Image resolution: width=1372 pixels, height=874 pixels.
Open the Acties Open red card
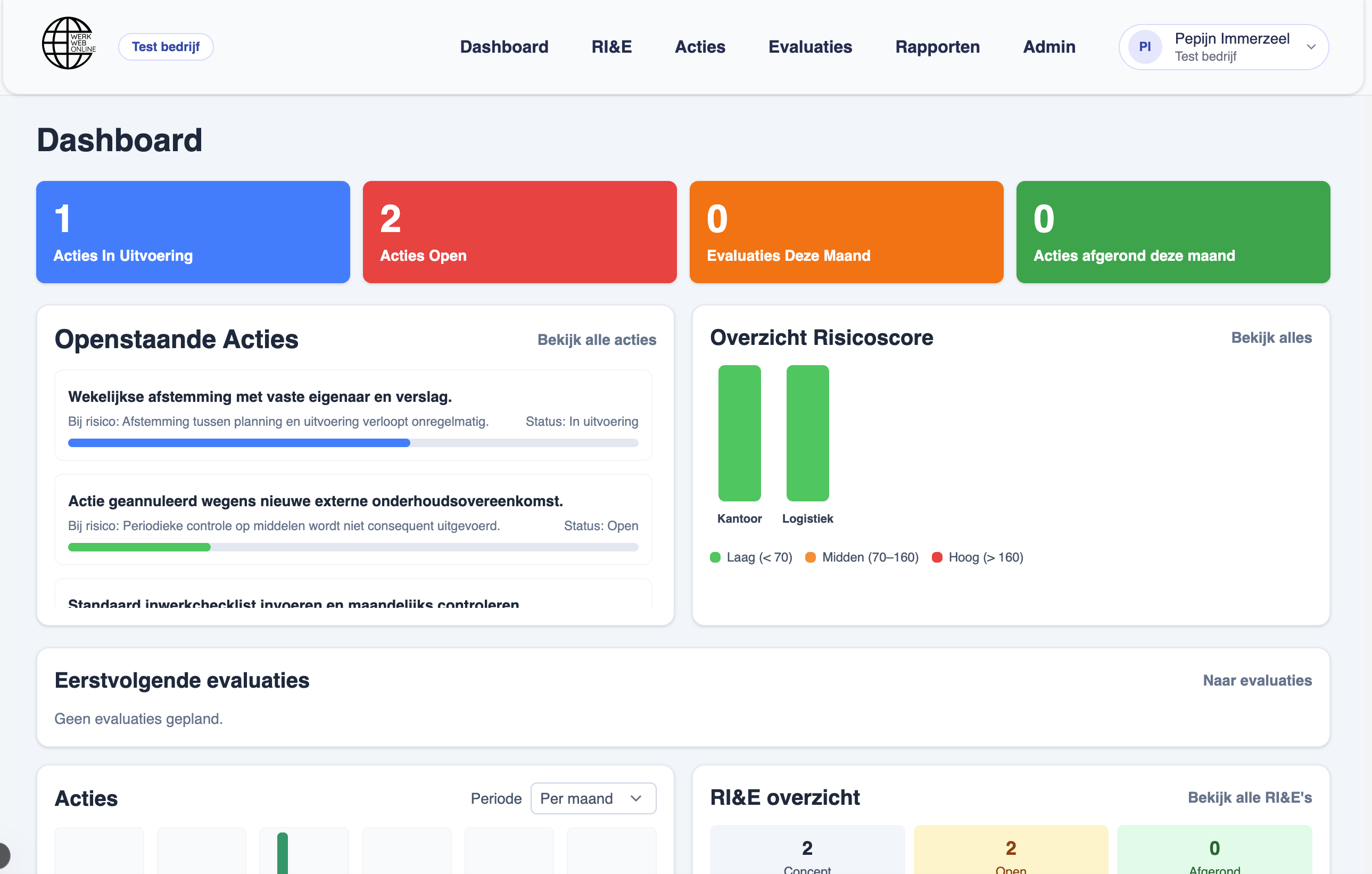(519, 232)
